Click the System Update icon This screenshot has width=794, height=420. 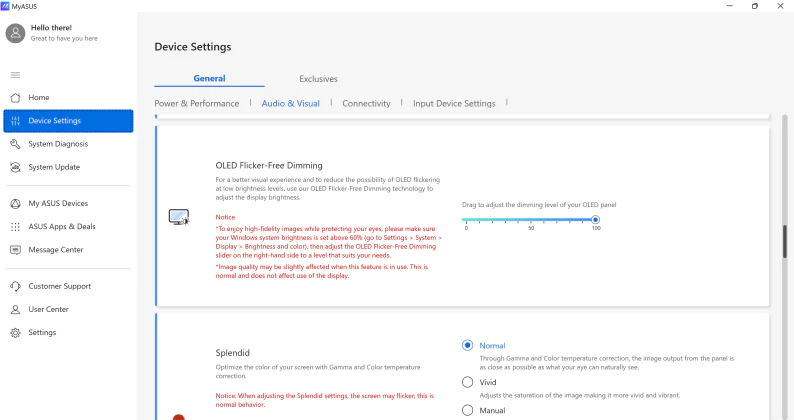pos(16,167)
